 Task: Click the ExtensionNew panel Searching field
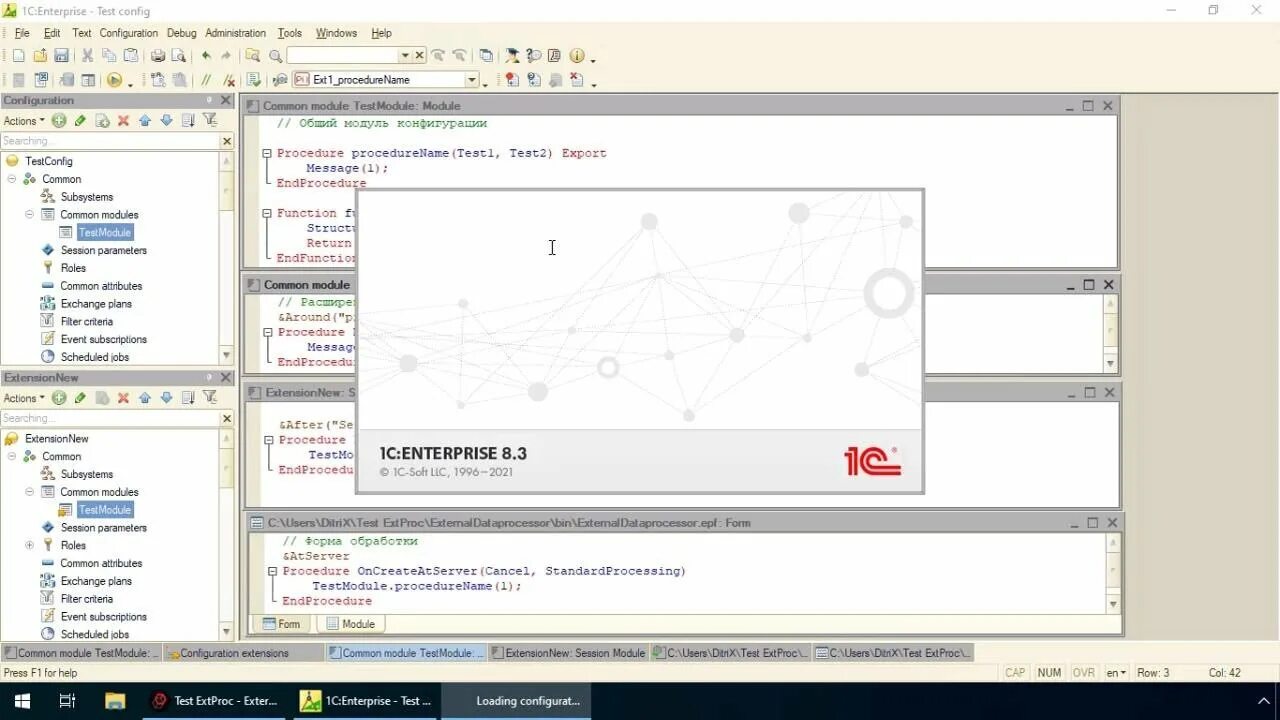pos(110,418)
